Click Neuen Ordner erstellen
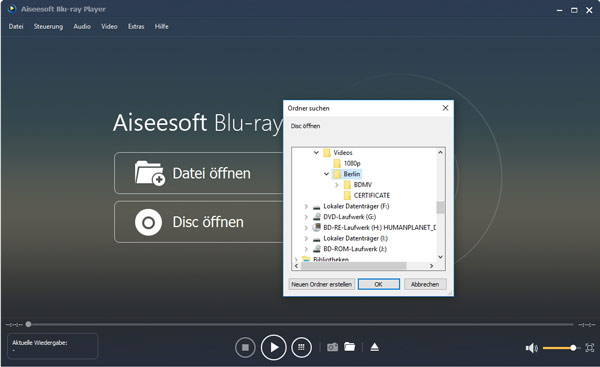The image size is (600, 367). click(x=321, y=284)
